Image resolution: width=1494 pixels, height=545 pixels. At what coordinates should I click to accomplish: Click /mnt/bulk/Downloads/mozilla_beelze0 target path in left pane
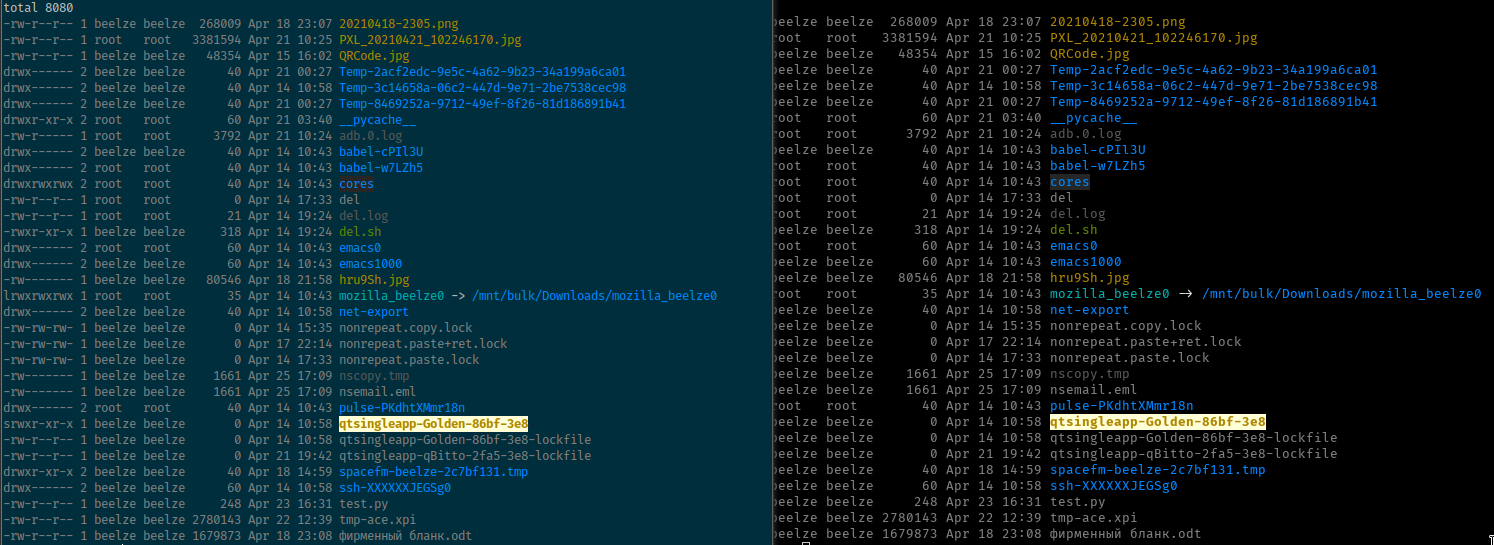[595, 295]
